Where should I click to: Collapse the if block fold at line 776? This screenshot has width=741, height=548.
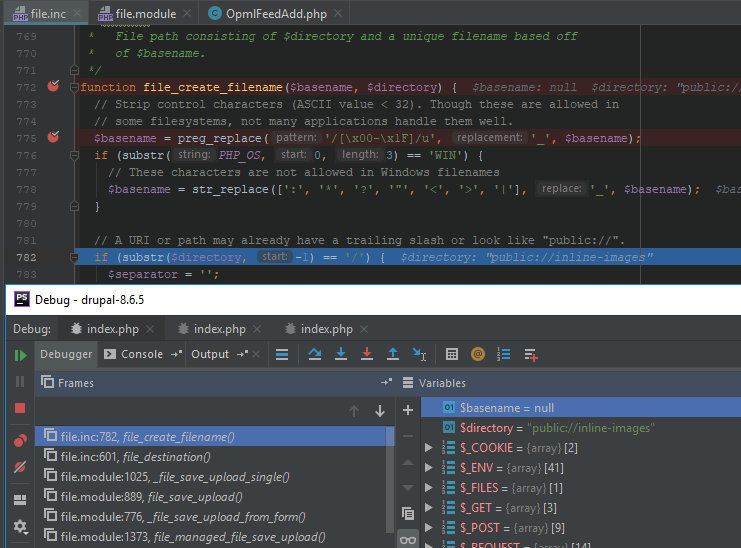74,155
